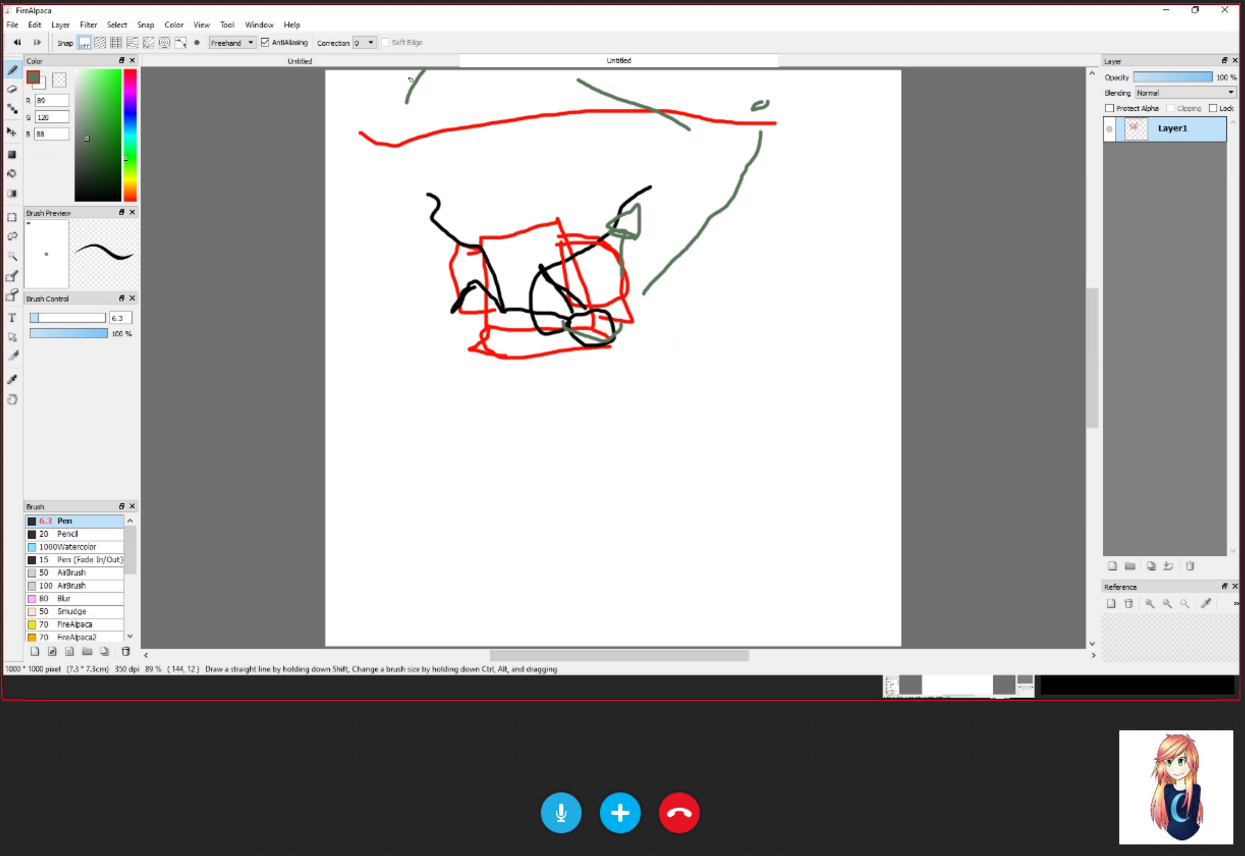Image resolution: width=1245 pixels, height=856 pixels.
Task: Select the Gradient tool
Action: pyautogui.click(x=12, y=193)
